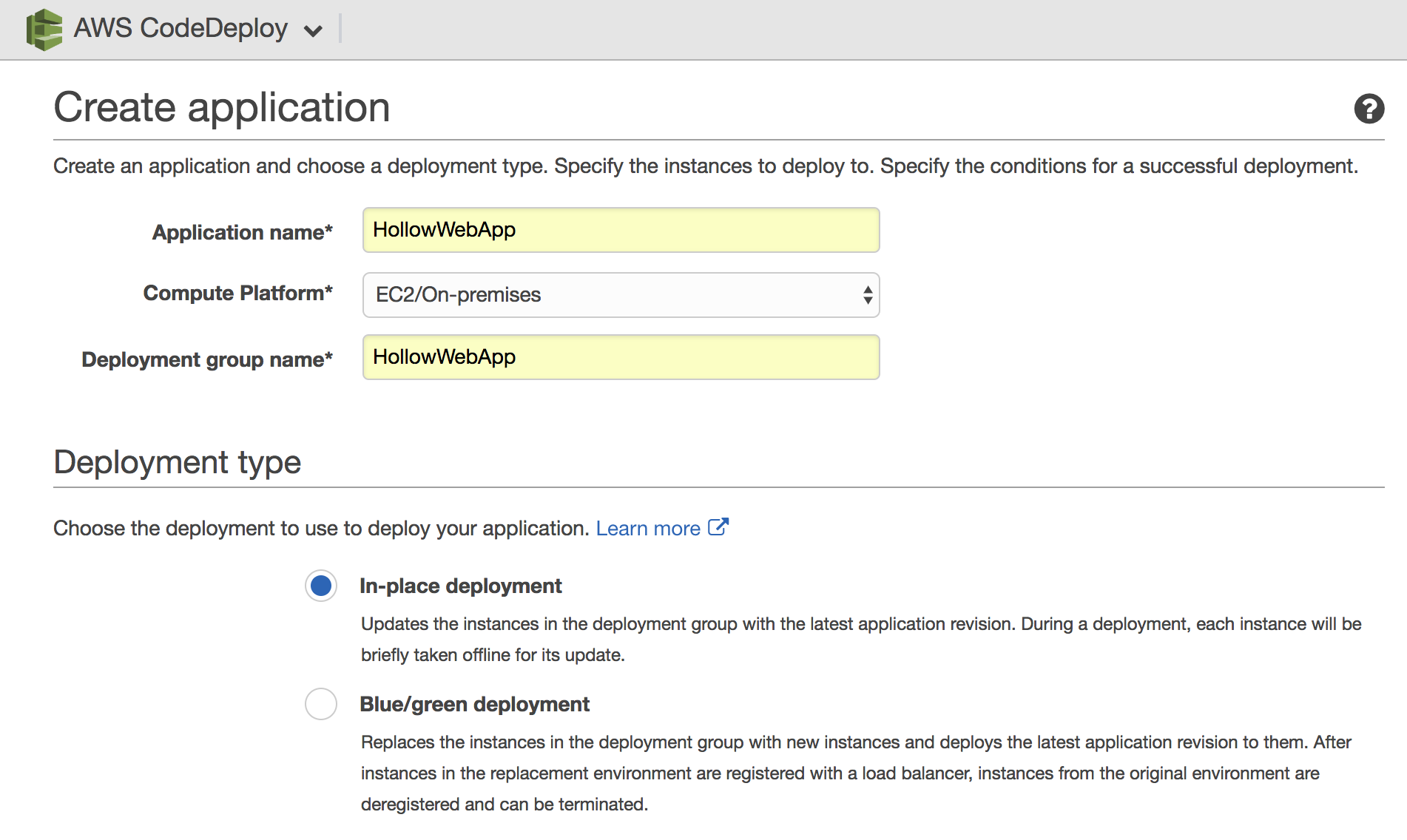Viewport: 1407px width, 840px height.
Task: Click the up/down arrows on EC2/On-premises select
Action: tap(867, 295)
